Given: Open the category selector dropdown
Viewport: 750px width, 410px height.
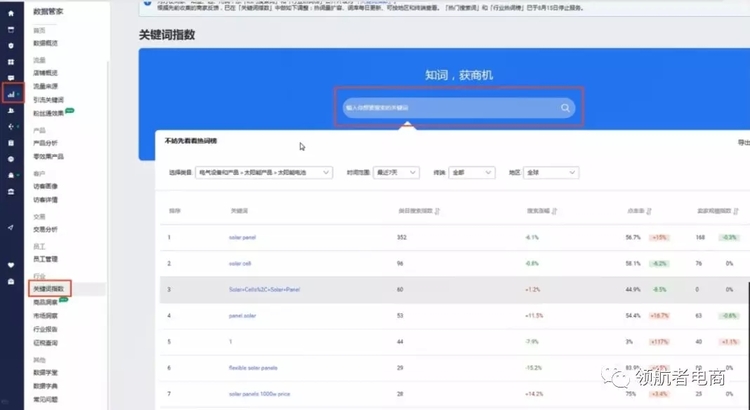Looking at the screenshot, I should point(264,172).
